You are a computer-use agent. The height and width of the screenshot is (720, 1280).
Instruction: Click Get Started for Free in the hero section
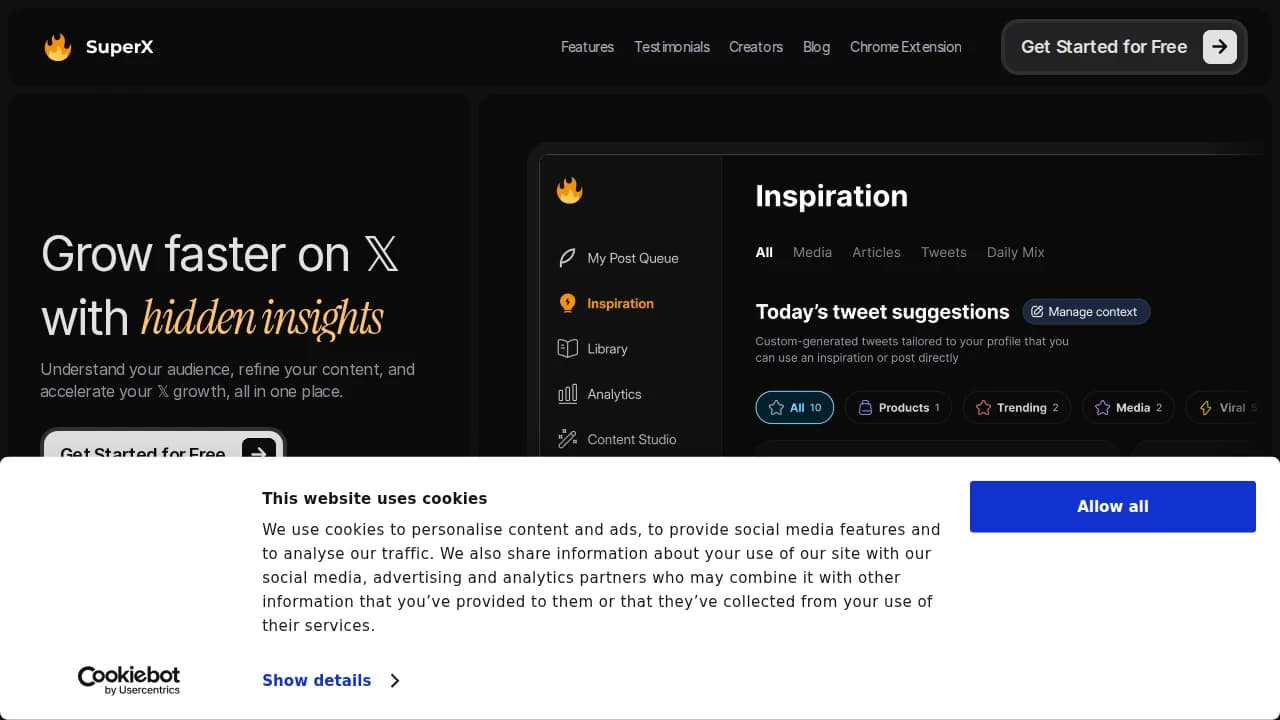(141, 454)
